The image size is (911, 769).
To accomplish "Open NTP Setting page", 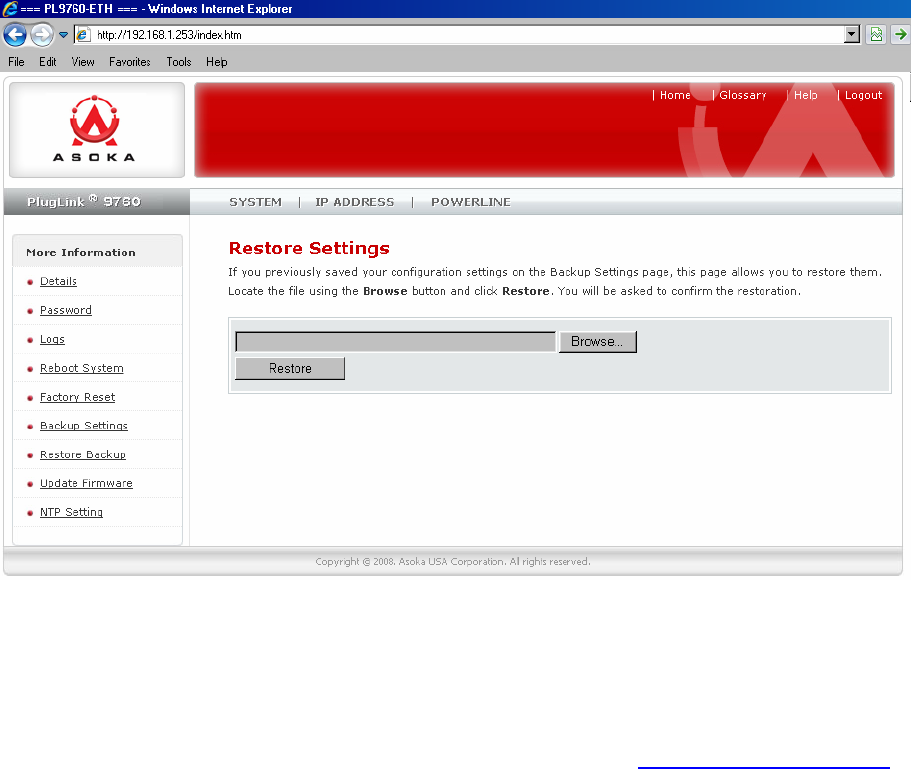I will [71, 512].
